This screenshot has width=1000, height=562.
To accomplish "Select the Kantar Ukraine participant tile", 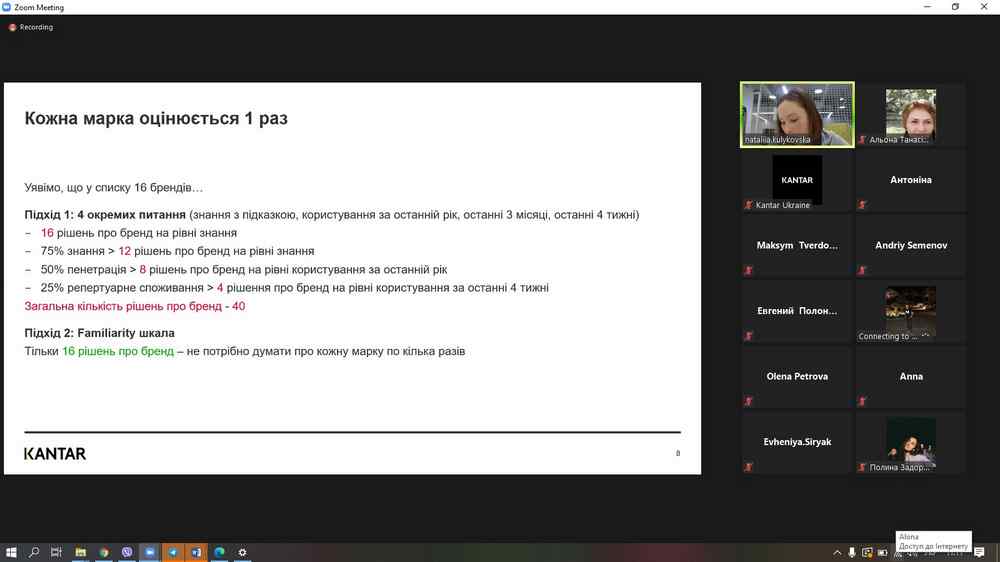I will pyautogui.click(x=797, y=180).
